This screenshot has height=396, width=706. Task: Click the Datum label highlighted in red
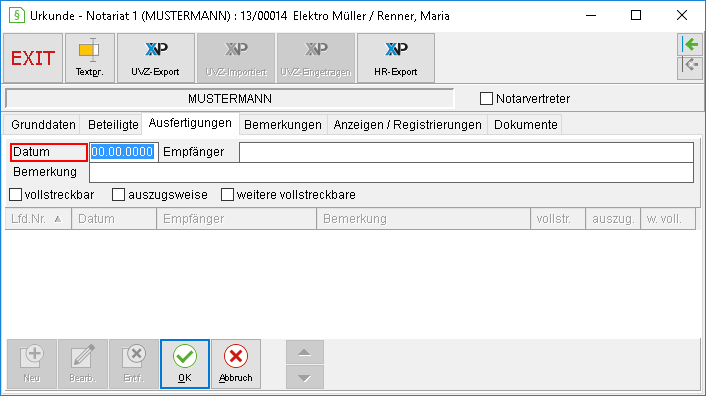(49, 152)
